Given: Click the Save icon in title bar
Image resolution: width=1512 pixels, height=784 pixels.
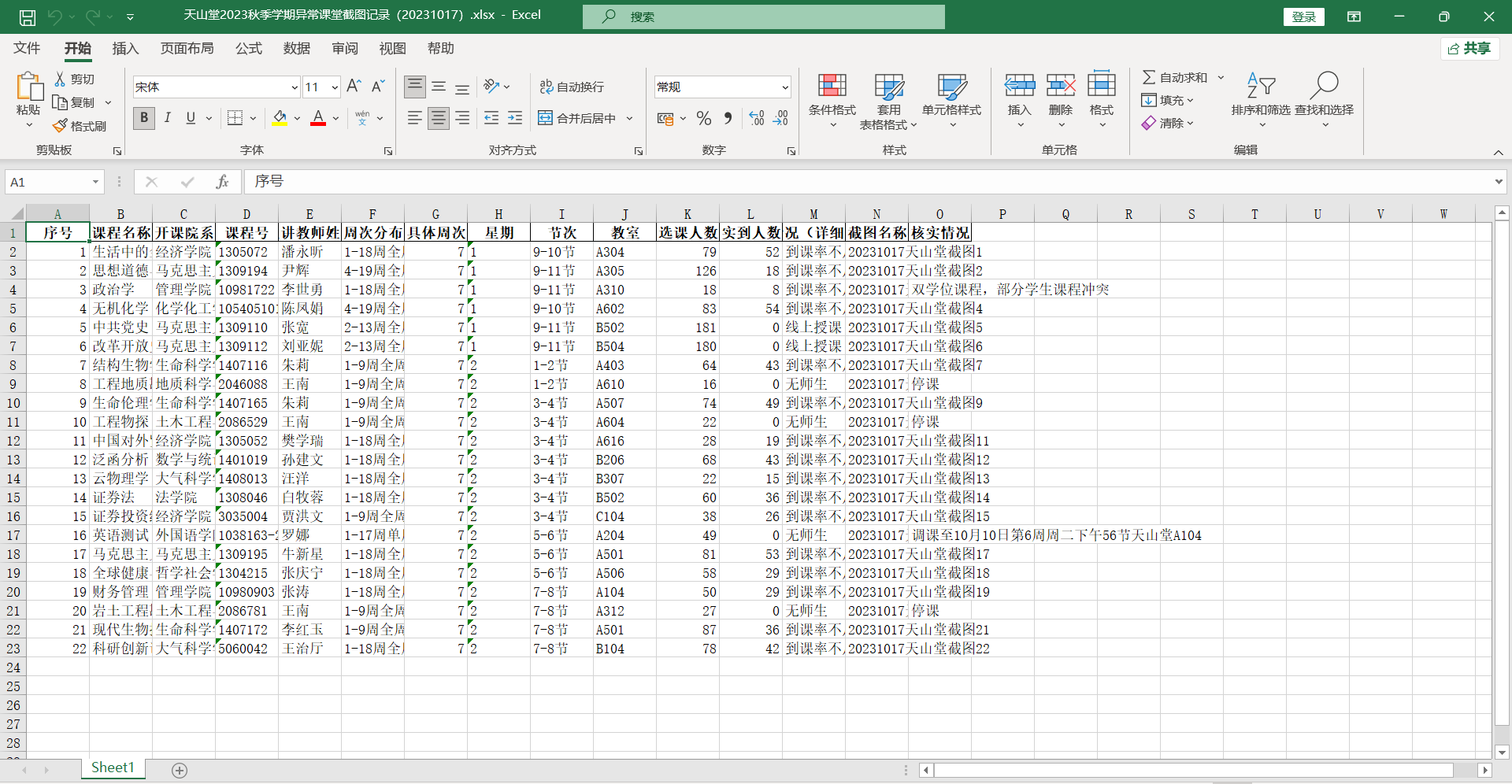Looking at the screenshot, I should [28, 17].
